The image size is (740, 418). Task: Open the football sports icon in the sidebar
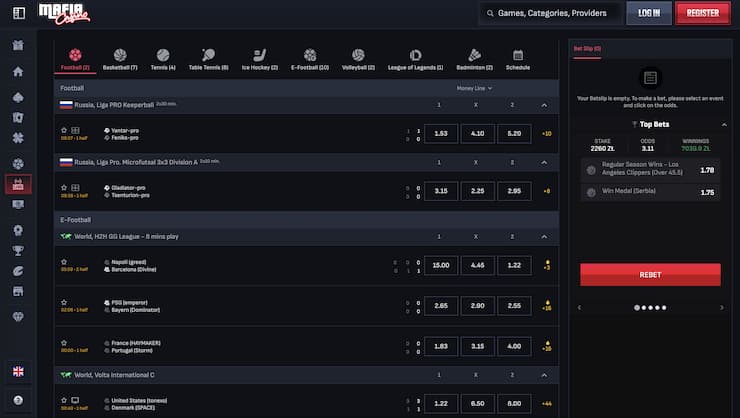tap(18, 164)
